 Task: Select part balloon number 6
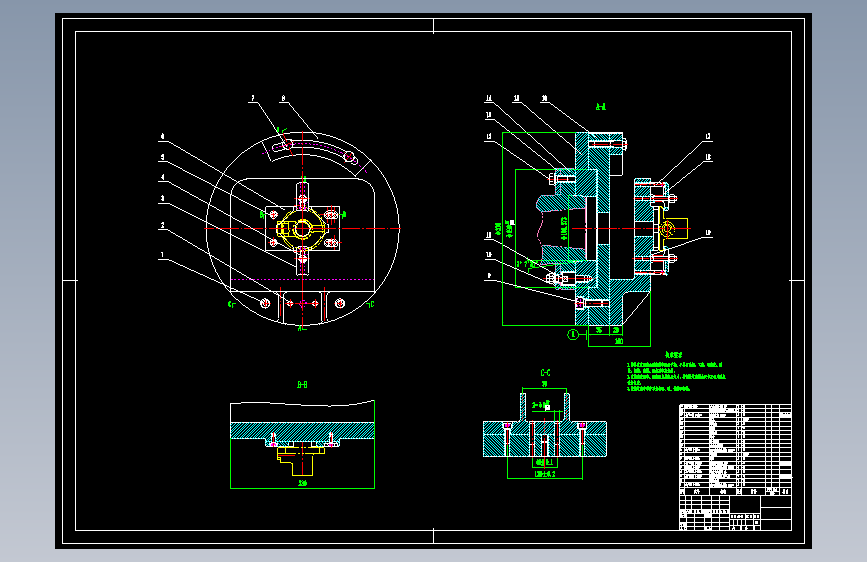tap(162, 136)
